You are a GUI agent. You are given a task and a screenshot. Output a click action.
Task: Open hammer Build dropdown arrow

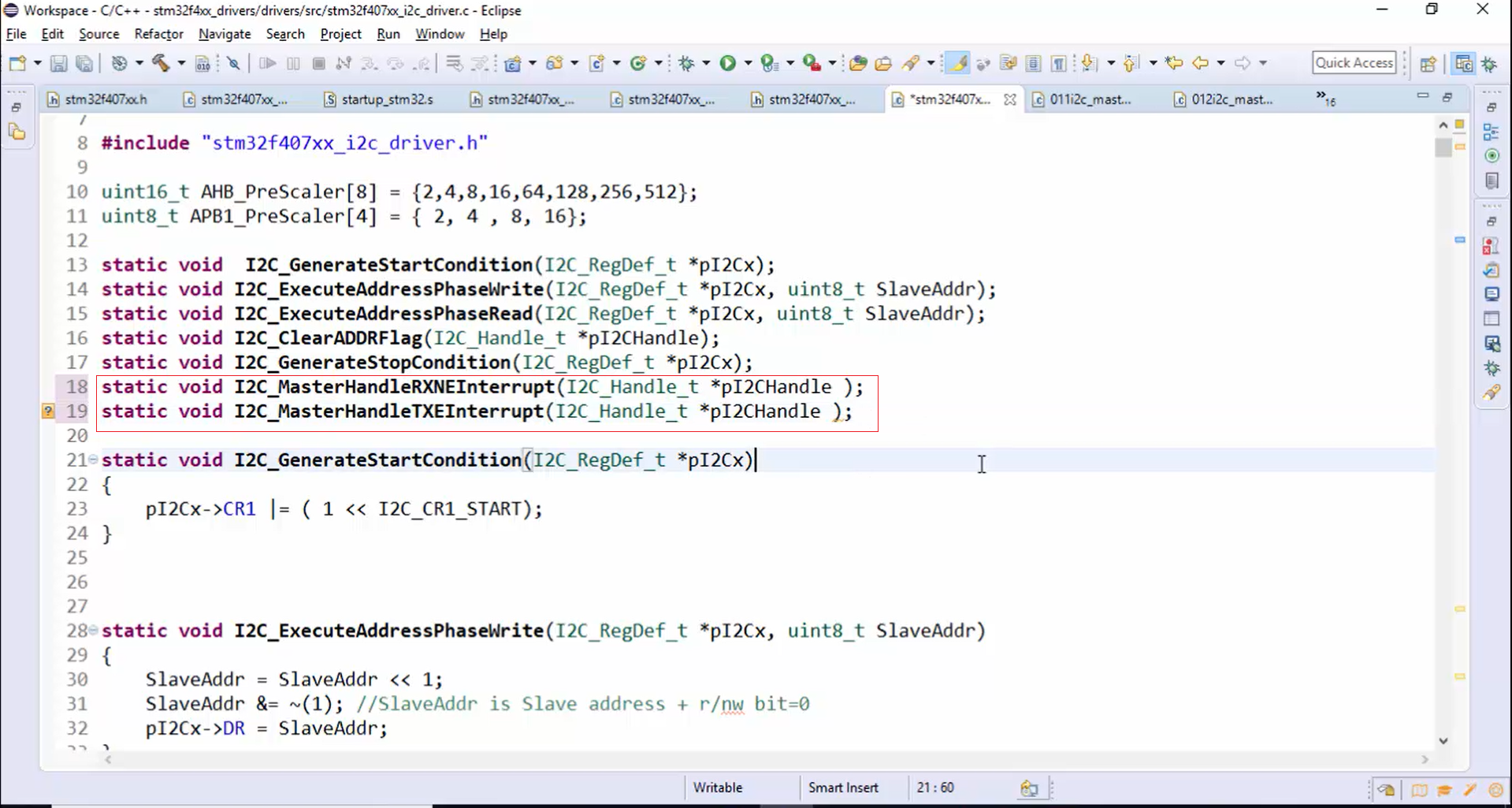(x=180, y=63)
